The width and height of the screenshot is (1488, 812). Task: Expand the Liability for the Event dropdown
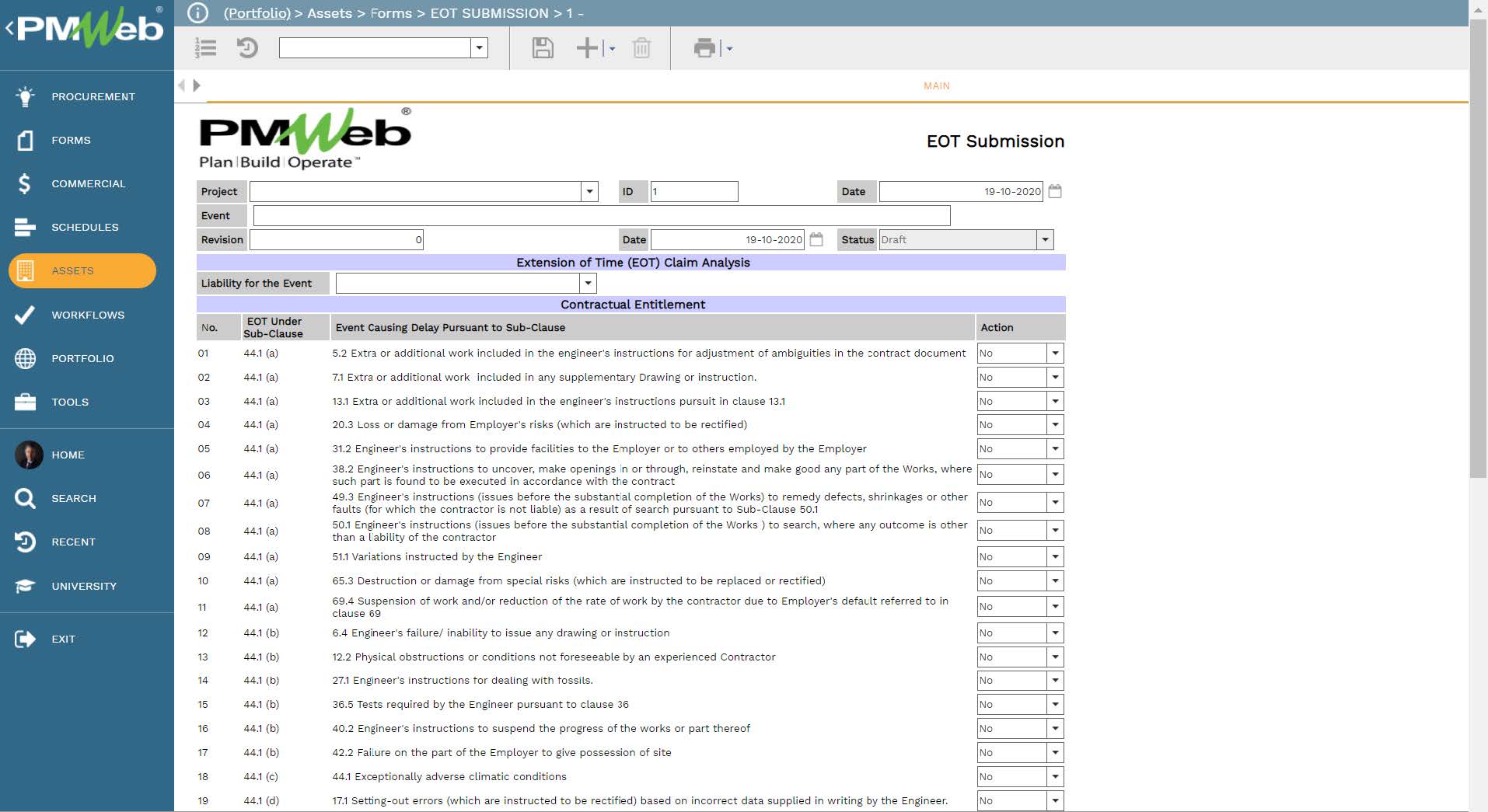589,283
